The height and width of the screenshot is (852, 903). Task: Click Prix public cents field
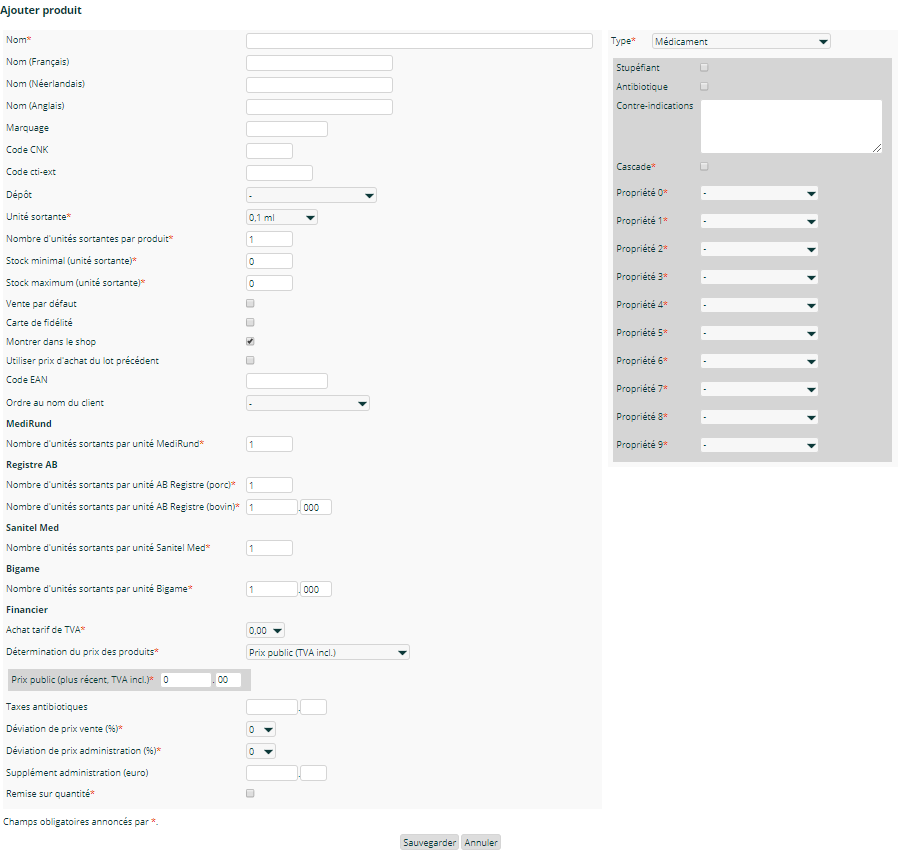[227, 680]
